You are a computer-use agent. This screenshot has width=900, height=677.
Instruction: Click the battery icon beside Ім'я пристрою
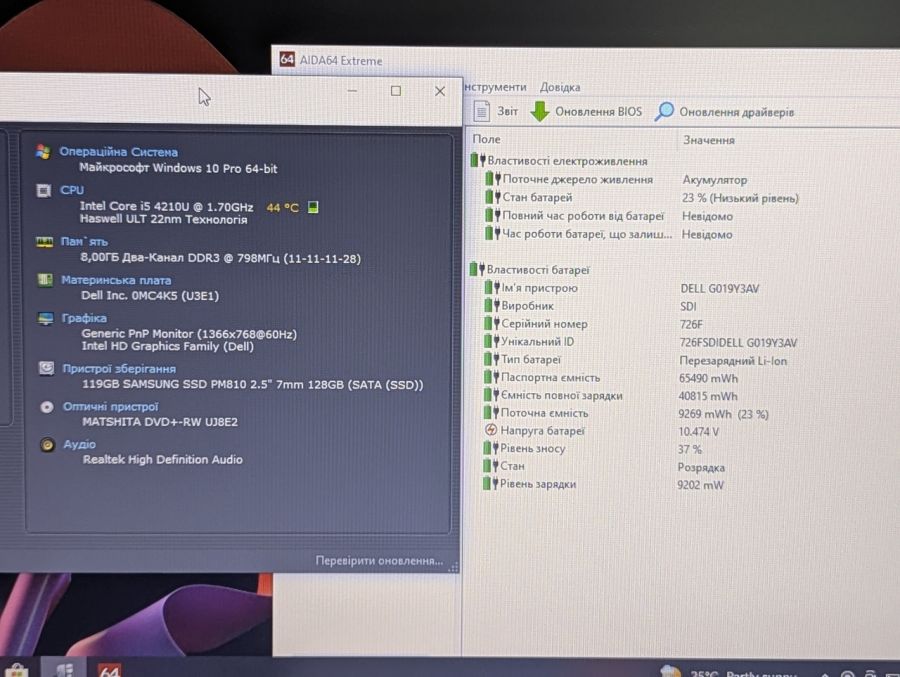[492, 287]
